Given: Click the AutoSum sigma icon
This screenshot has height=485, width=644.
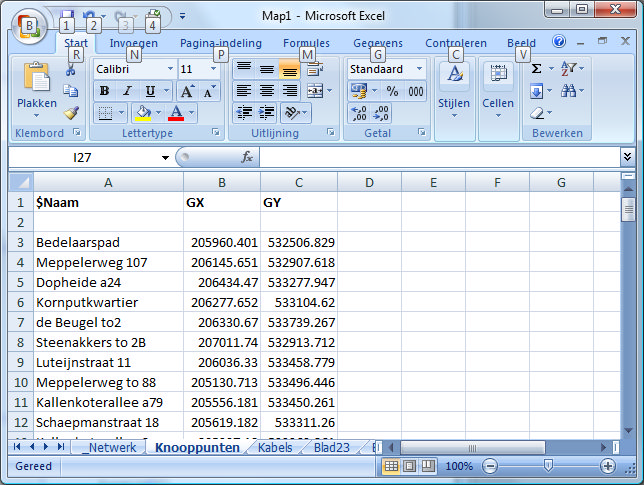Looking at the screenshot, I should [537, 69].
